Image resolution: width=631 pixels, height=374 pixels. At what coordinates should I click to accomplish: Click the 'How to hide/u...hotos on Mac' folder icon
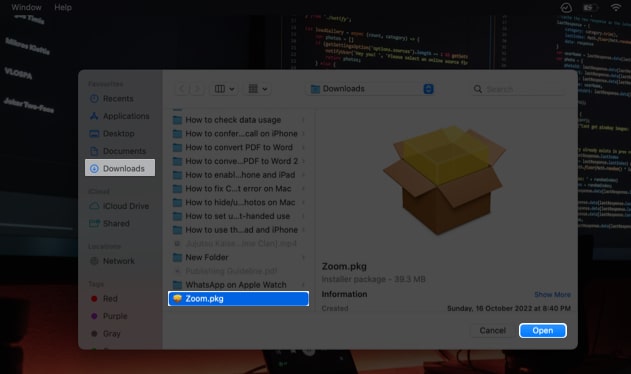[177, 202]
